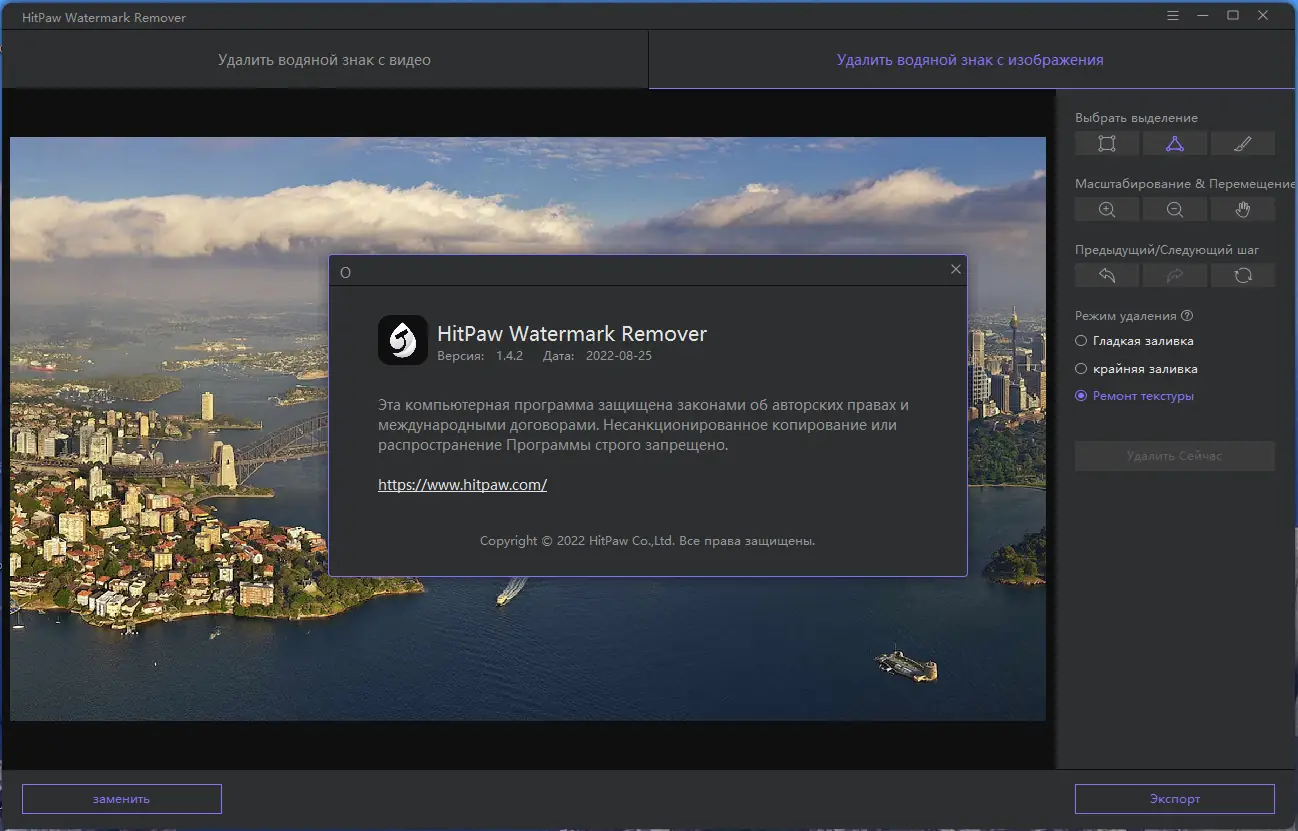Close the About dialog
Screen dimensions: 1298x831
[x=956, y=269]
